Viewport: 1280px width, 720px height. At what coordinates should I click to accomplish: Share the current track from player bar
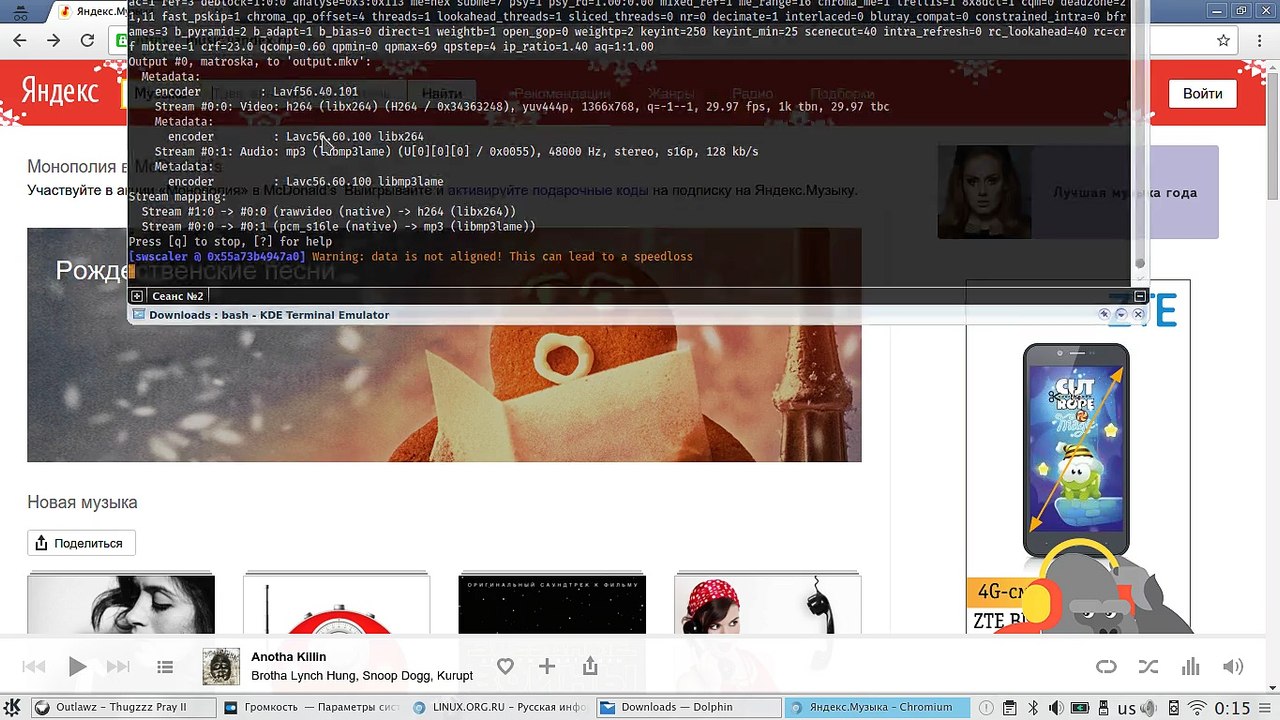(590, 666)
